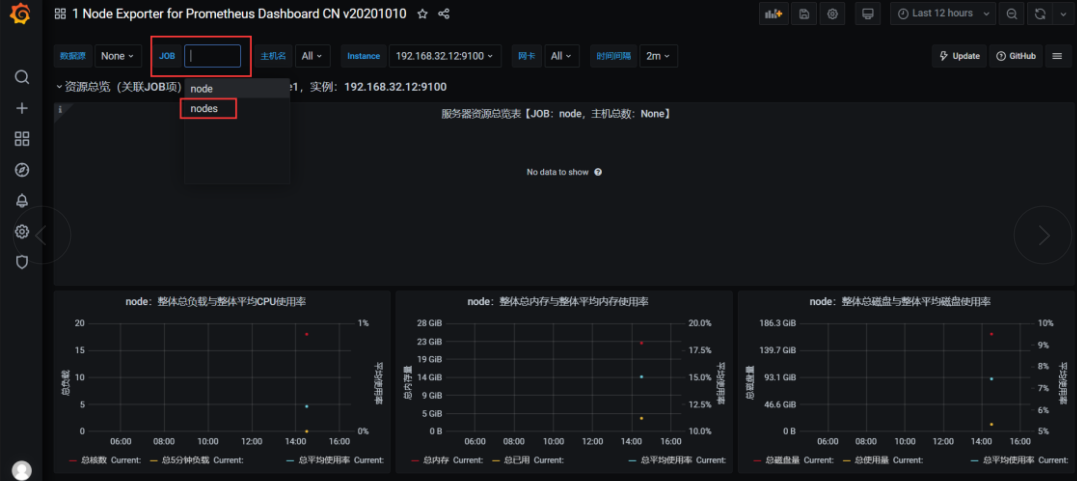Toggle the 总磁盘量 legend series

[782, 460]
